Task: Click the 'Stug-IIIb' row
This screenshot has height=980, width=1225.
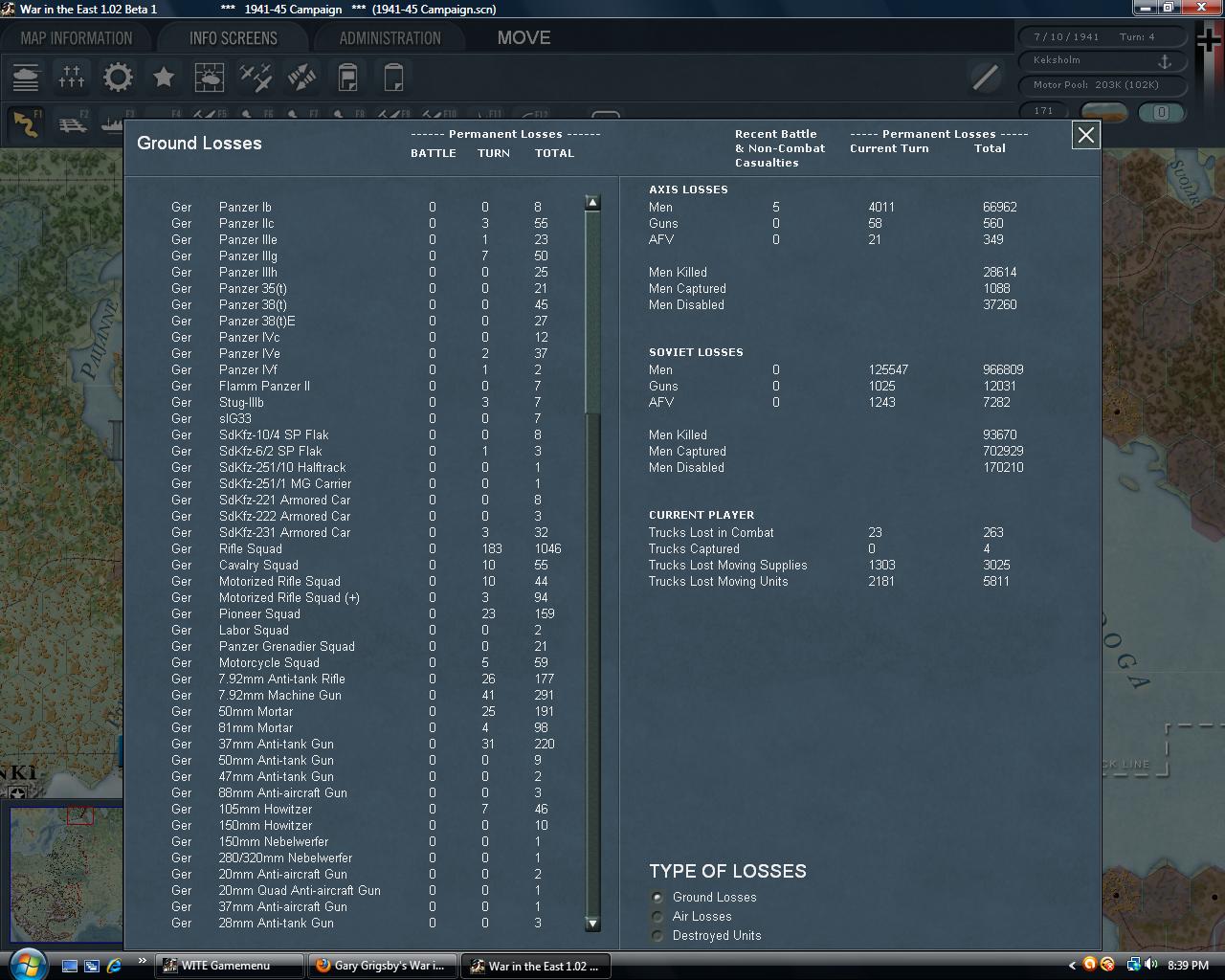Action: click(x=368, y=403)
